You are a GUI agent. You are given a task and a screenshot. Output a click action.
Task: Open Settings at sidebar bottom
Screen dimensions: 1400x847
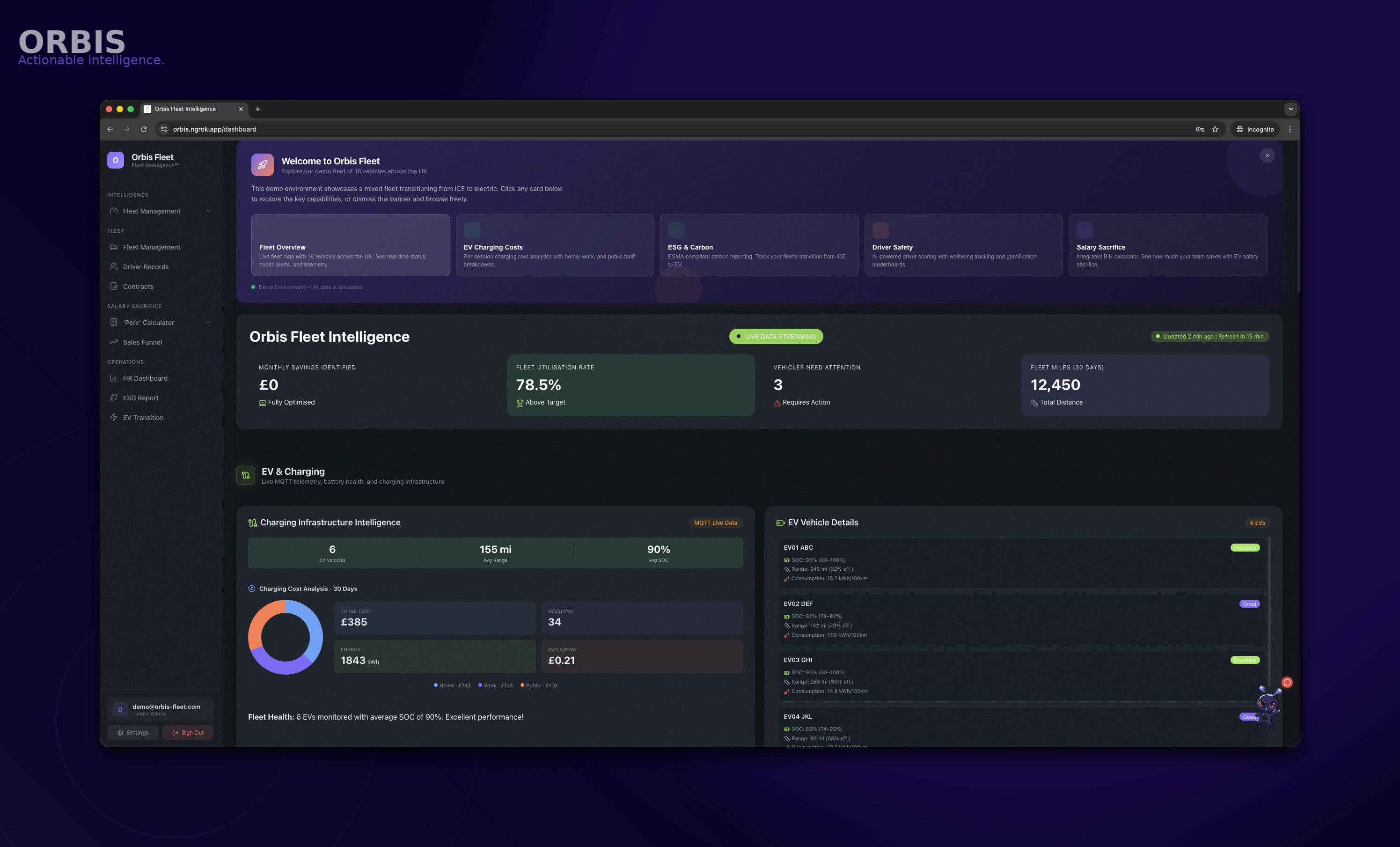[133, 732]
